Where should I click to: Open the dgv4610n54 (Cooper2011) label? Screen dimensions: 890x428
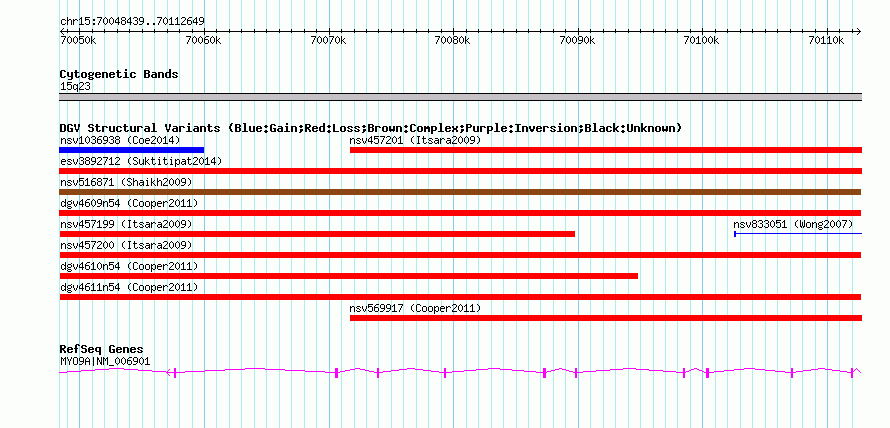pos(129,266)
